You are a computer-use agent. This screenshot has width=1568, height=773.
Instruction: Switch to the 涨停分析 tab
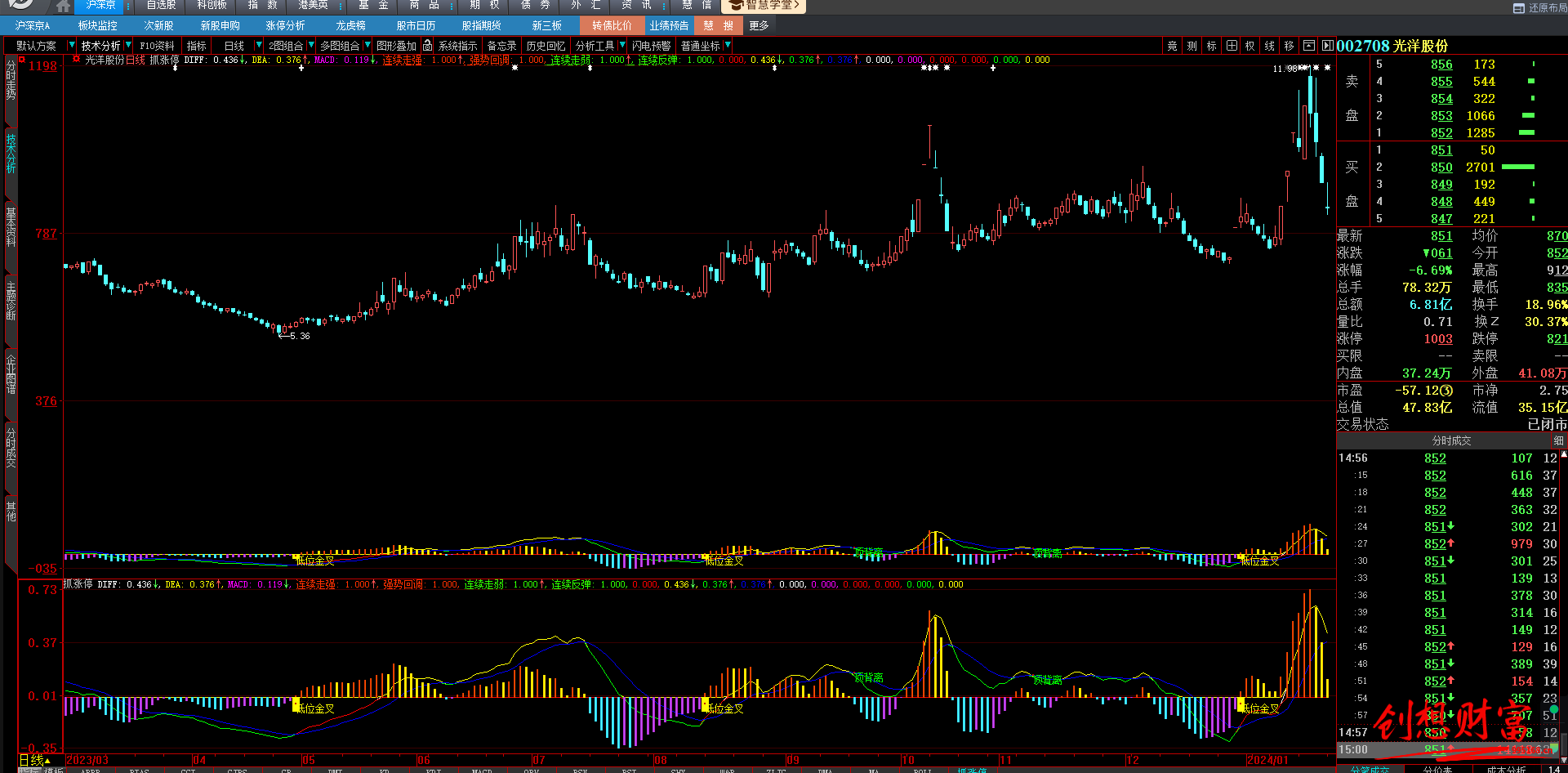click(x=285, y=25)
